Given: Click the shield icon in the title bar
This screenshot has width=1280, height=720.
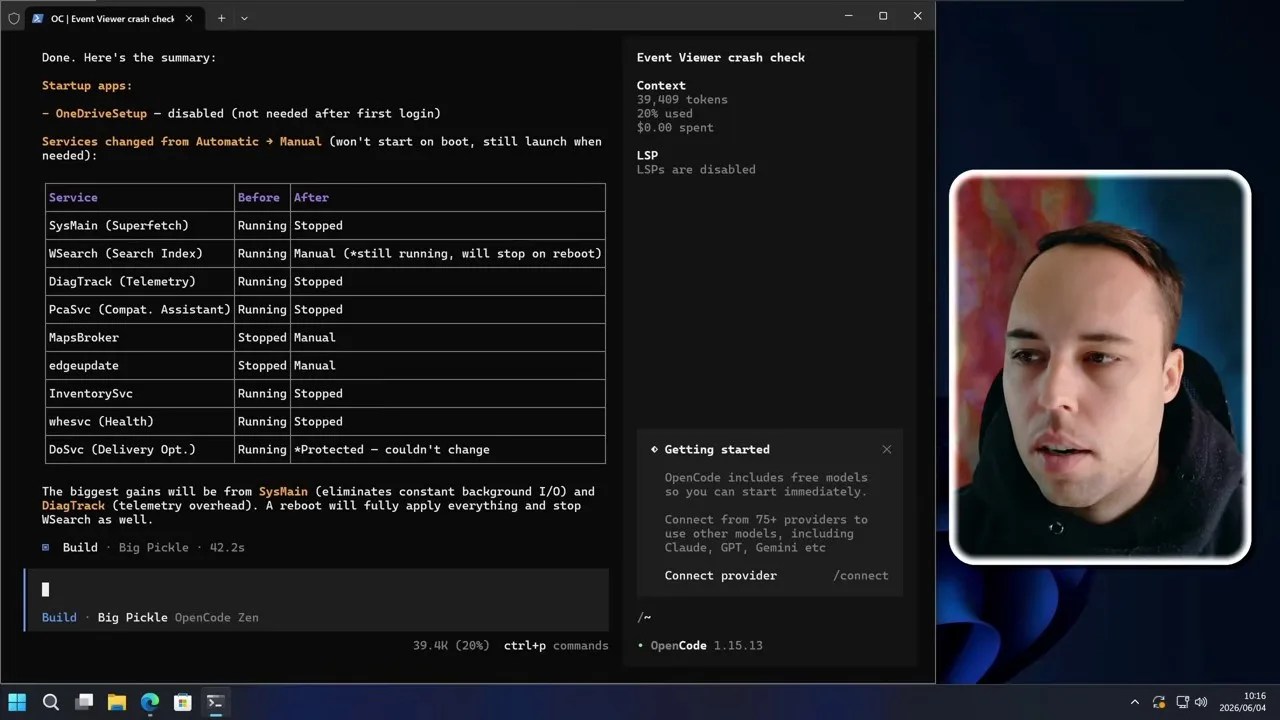Looking at the screenshot, I should [x=14, y=18].
